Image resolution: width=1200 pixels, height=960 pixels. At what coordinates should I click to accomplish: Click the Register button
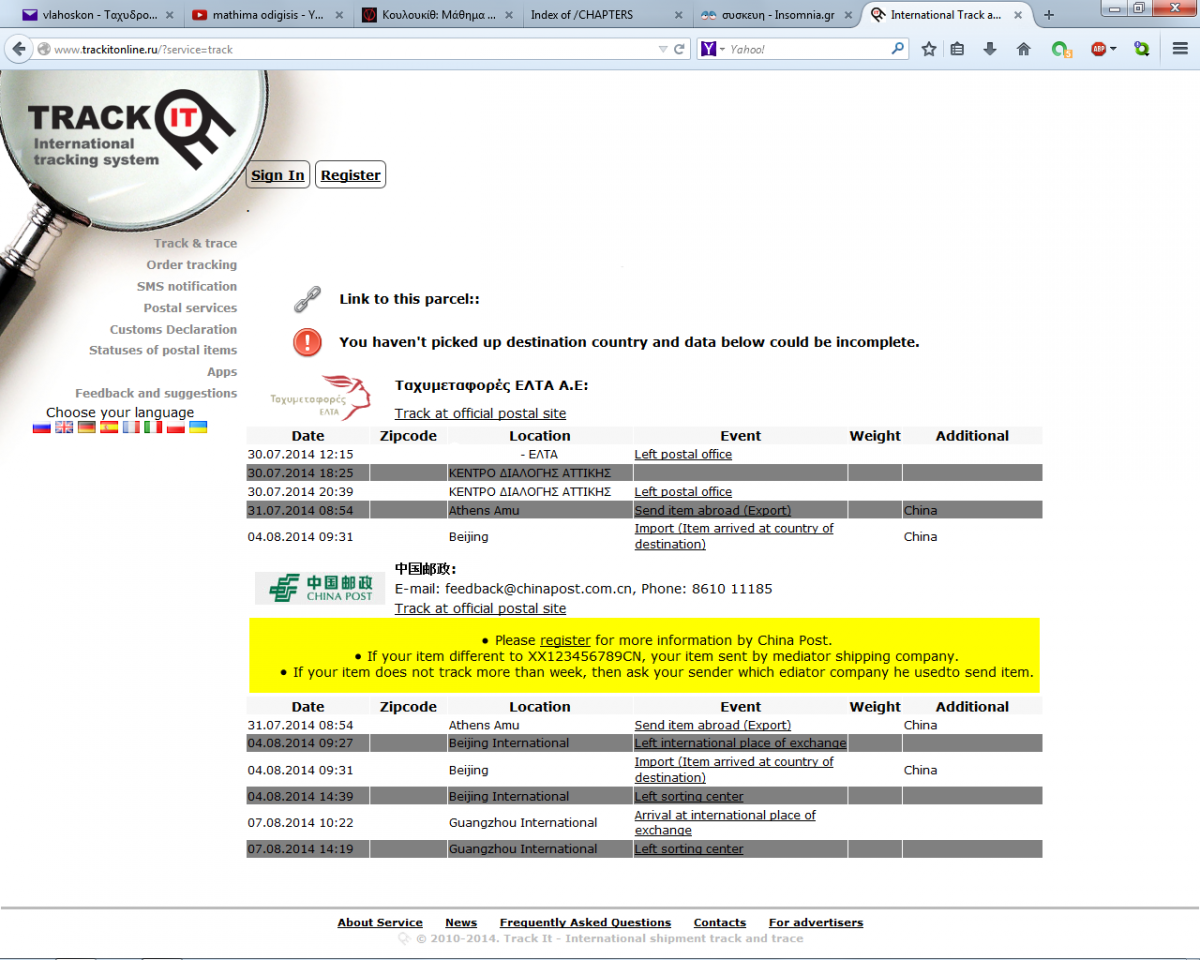(351, 175)
